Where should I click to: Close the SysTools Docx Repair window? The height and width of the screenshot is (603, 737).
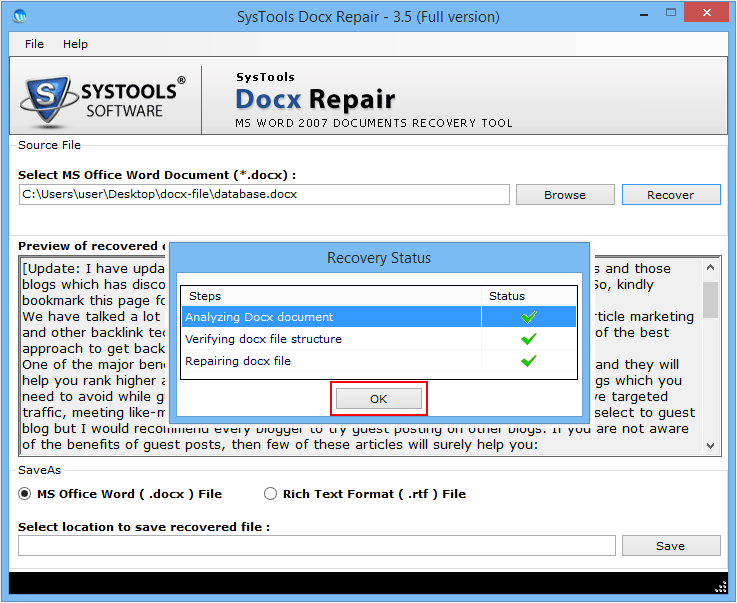pyautogui.click(x=706, y=13)
